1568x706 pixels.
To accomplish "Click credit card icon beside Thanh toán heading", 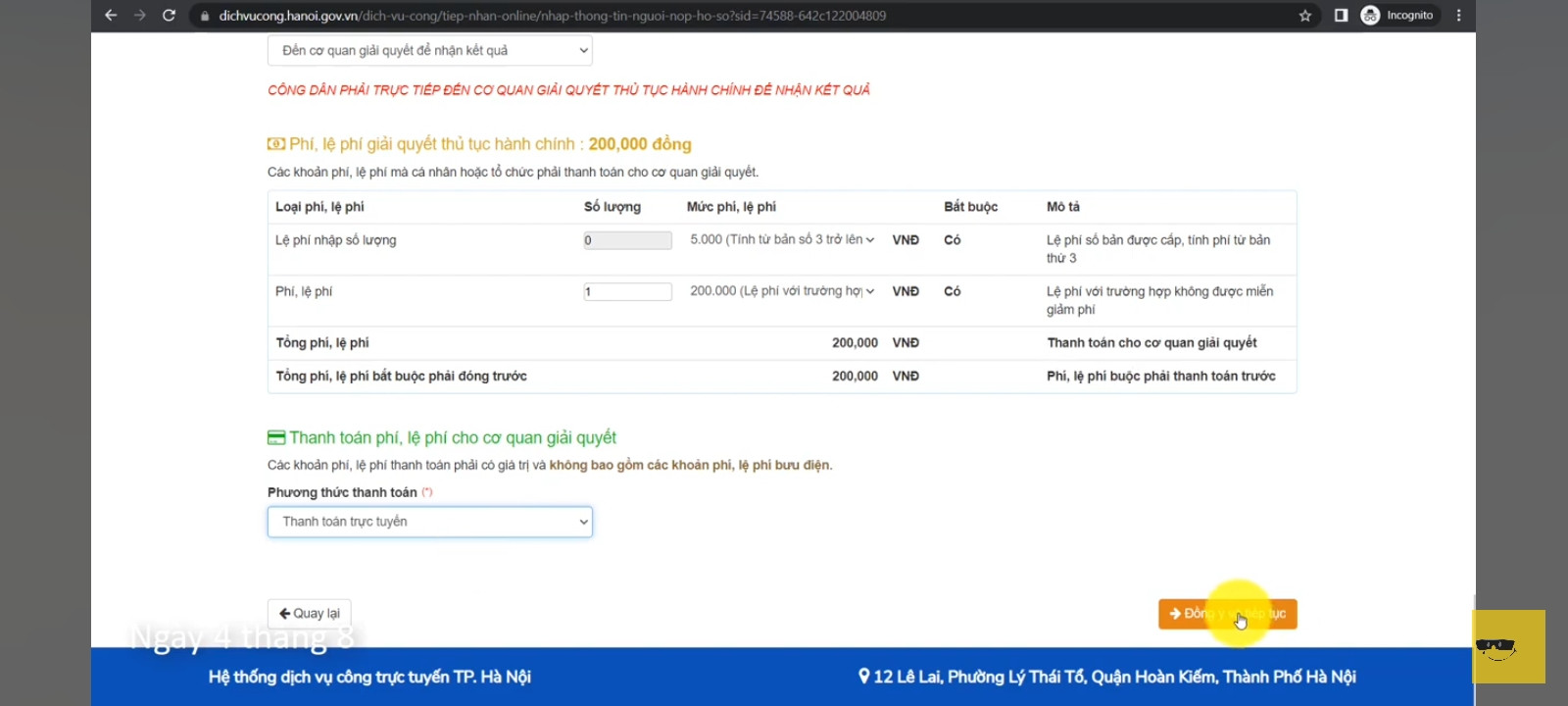I will (276, 438).
